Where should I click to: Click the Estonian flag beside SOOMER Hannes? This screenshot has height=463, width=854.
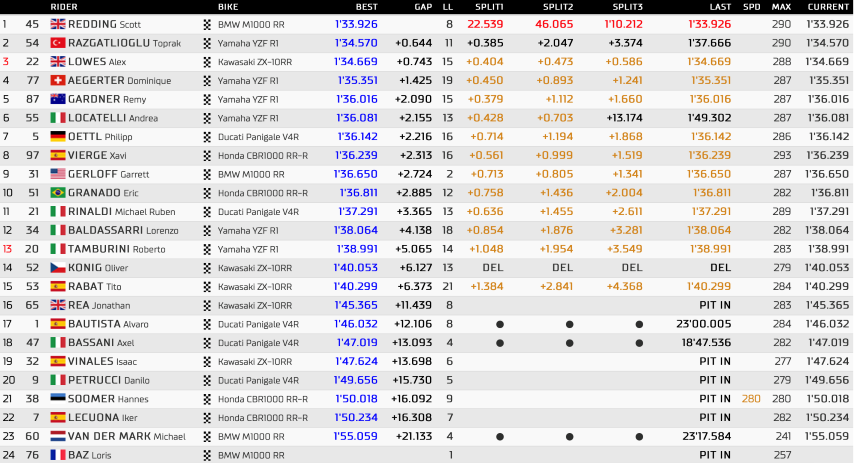[58, 399]
